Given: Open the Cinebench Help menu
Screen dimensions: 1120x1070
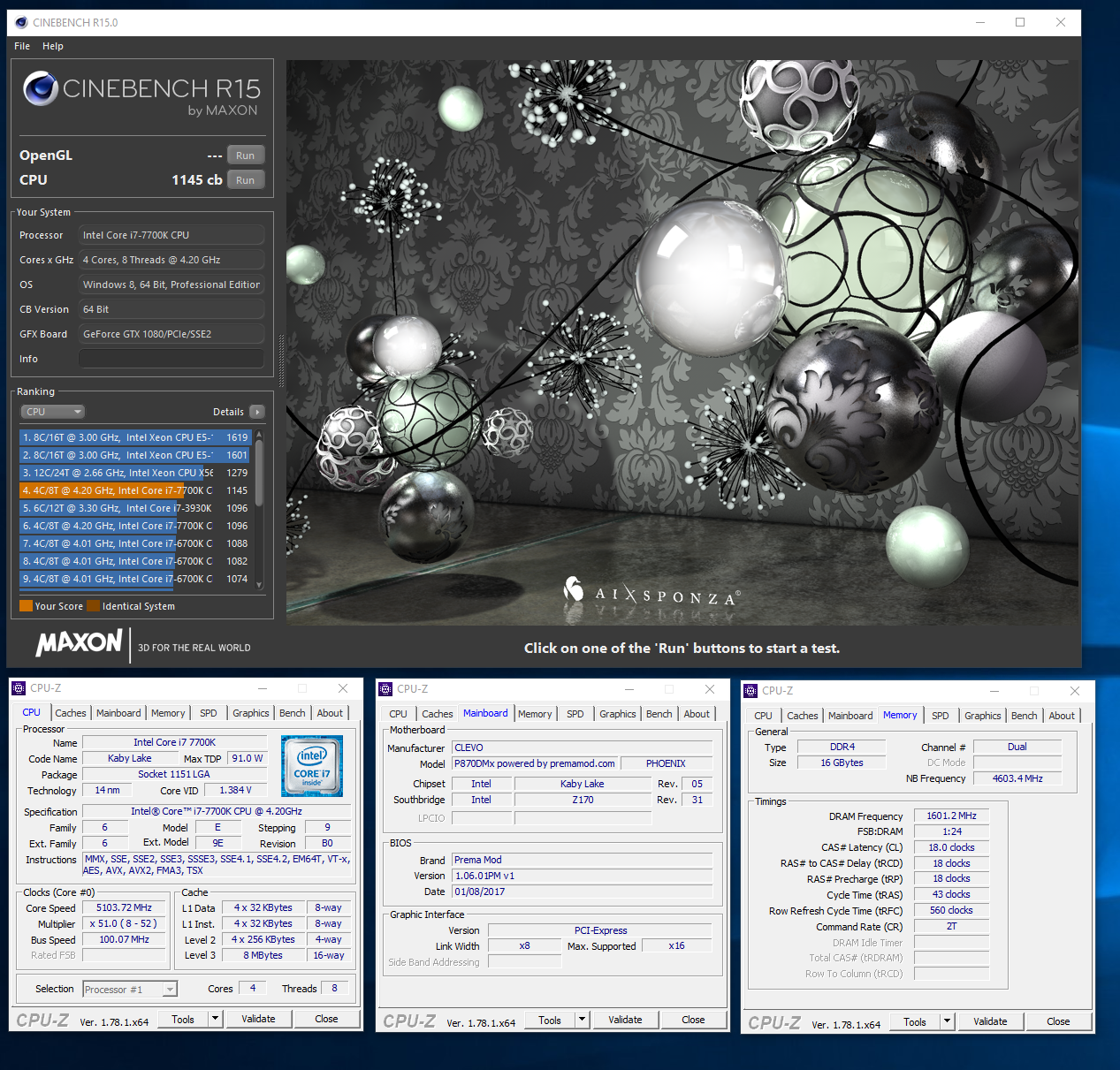Looking at the screenshot, I should (53, 46).
